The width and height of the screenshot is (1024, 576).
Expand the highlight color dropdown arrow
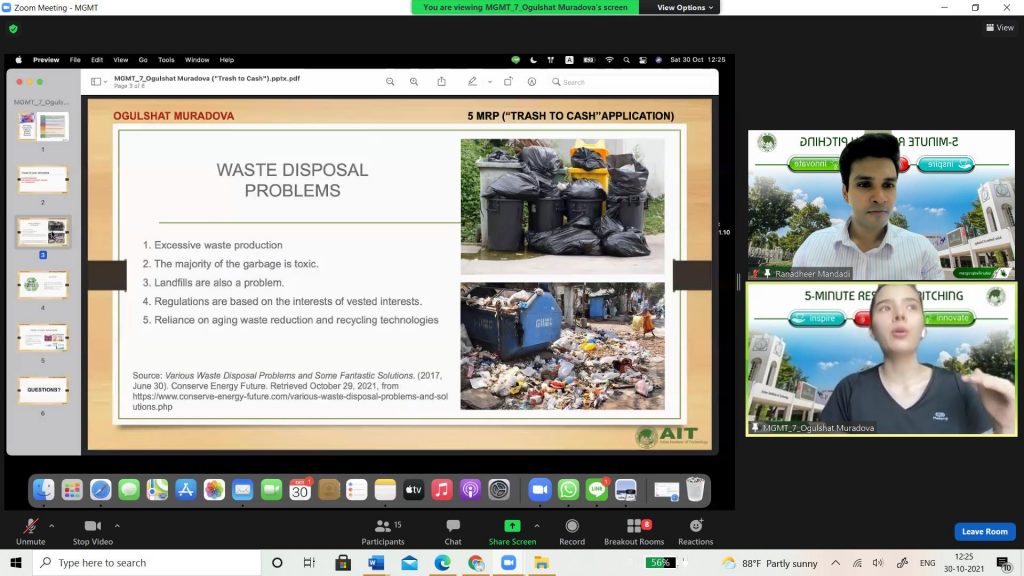click(x=489, y=82)
